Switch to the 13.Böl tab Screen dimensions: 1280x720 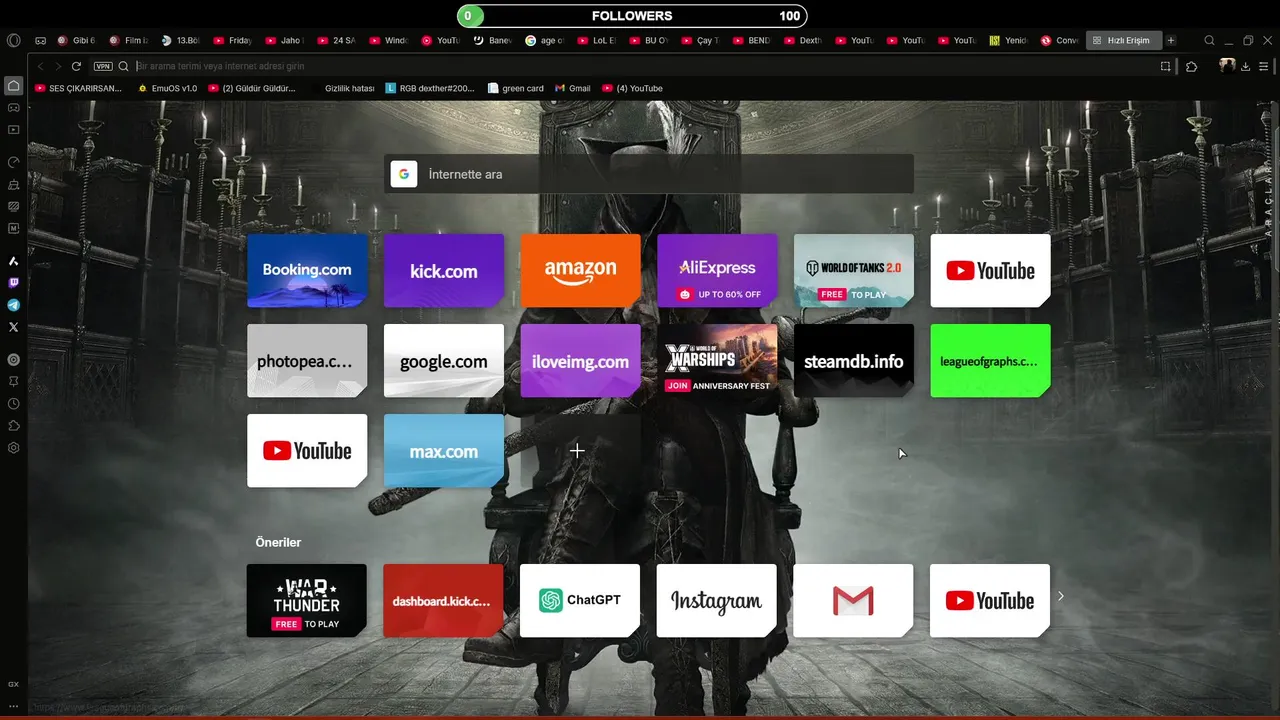pos(181,41)
